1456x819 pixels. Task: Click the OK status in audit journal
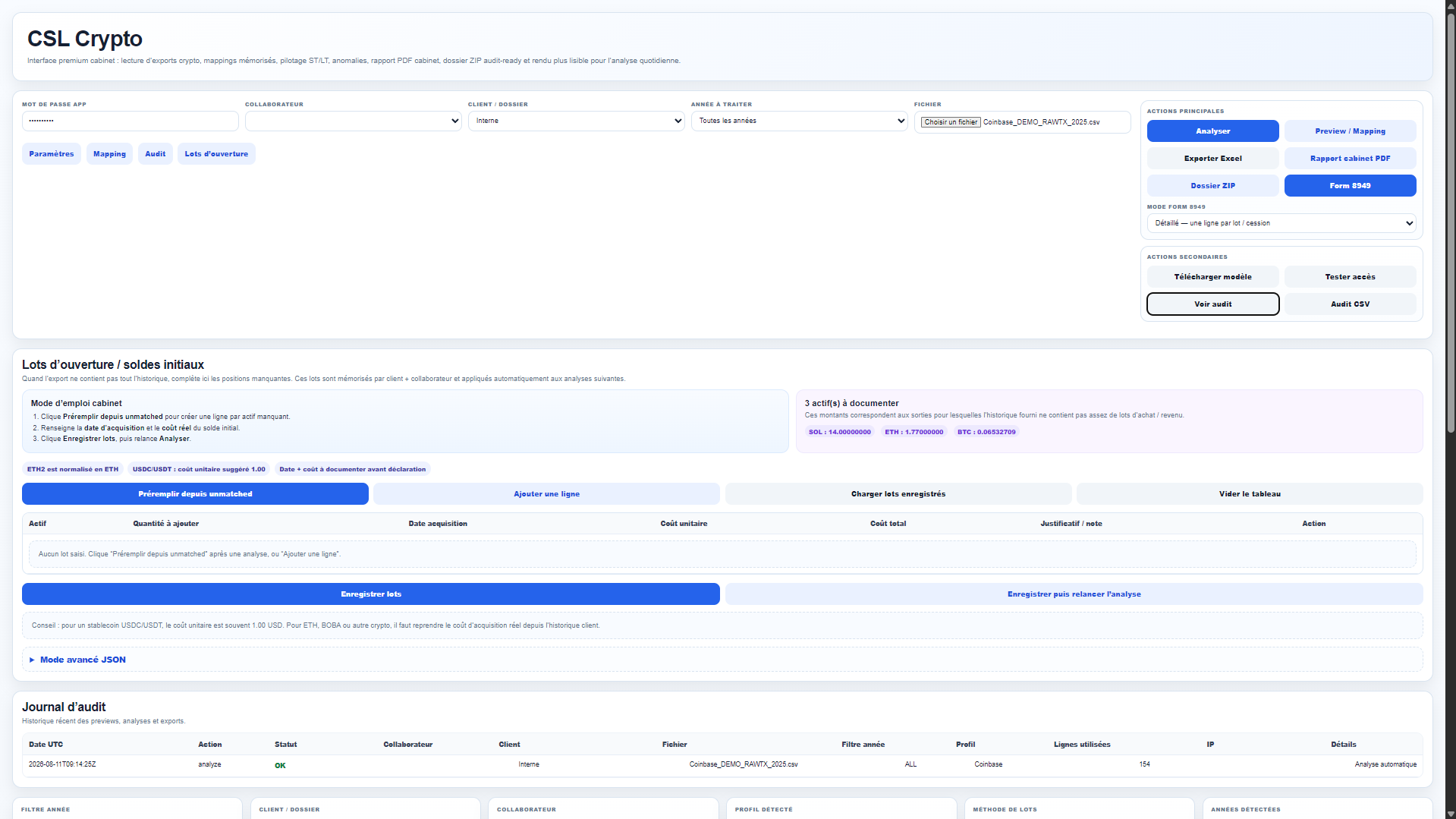280,765
